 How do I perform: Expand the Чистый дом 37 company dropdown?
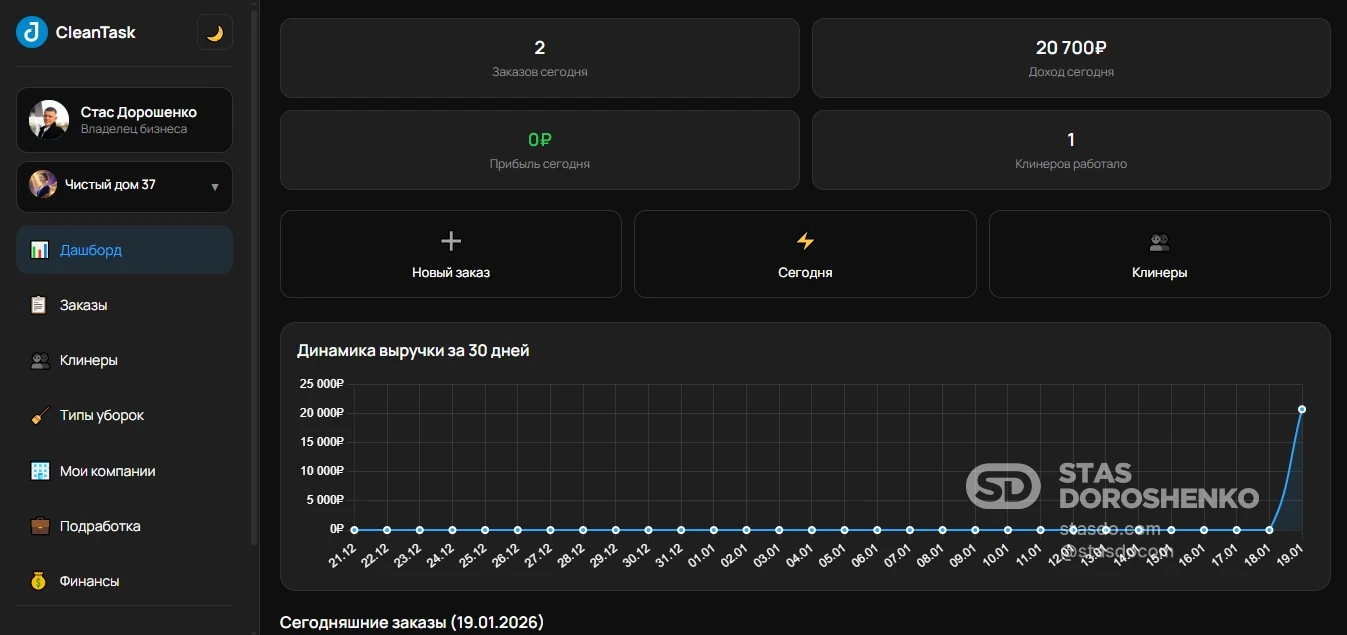pos(124,186)
